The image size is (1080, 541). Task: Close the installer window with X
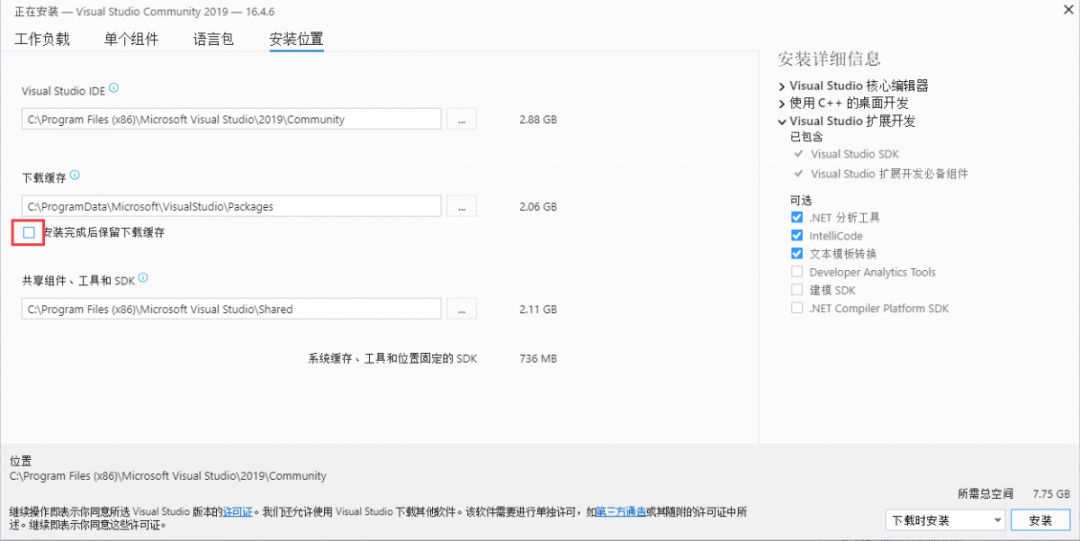point(1067,9)
